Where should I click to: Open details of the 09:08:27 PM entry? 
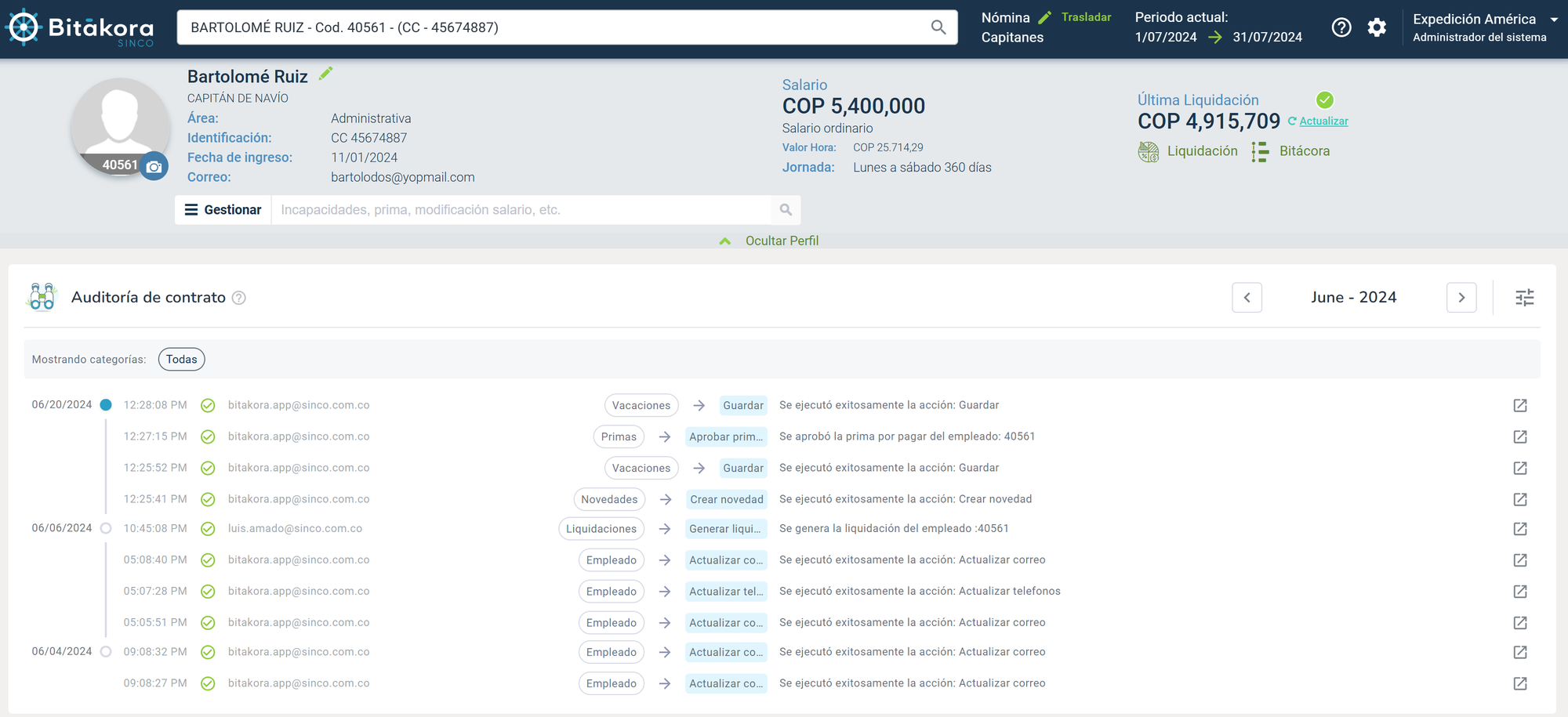pos(1520,683)
